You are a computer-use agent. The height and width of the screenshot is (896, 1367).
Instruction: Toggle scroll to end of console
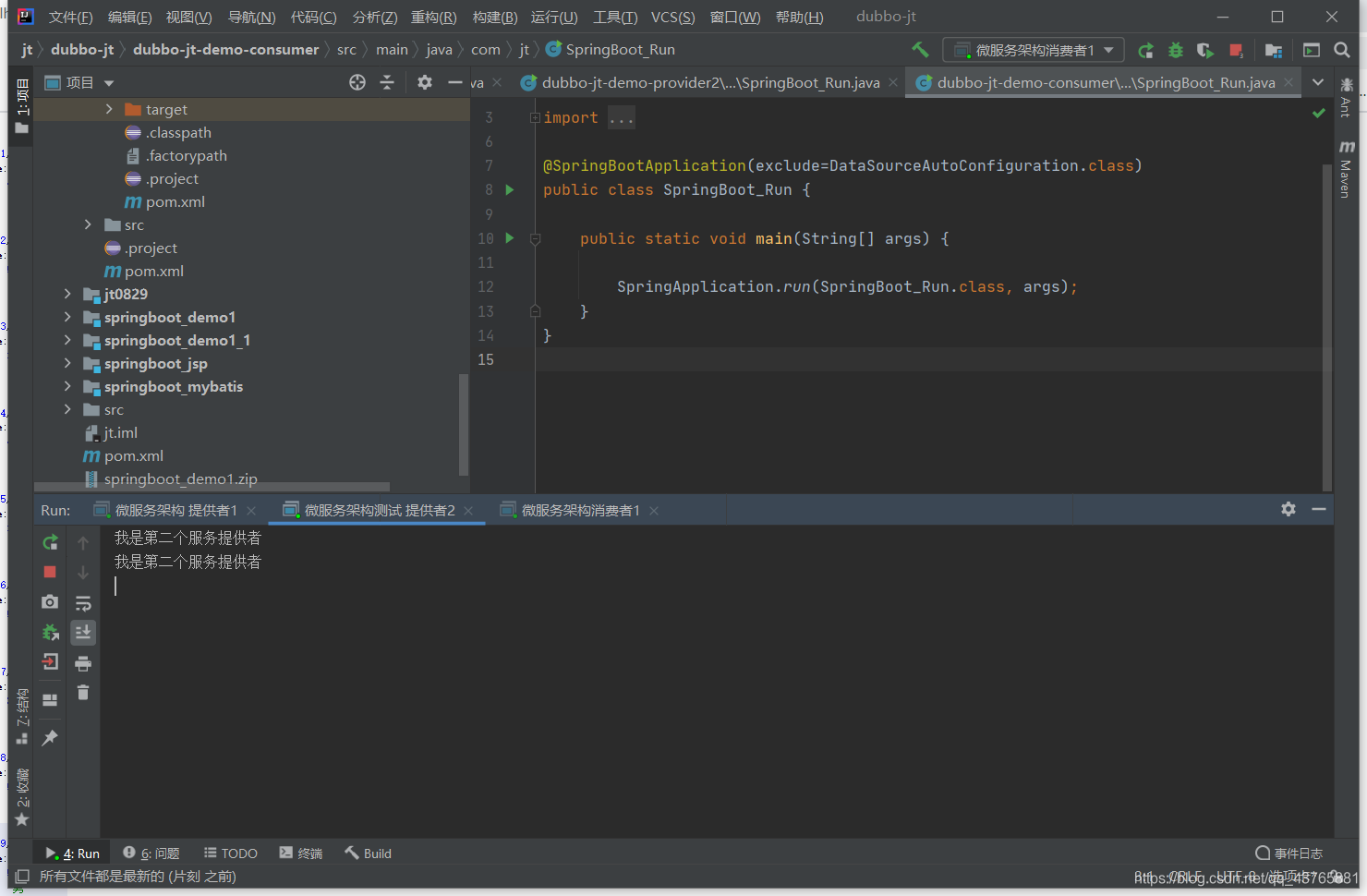(83, 633)
